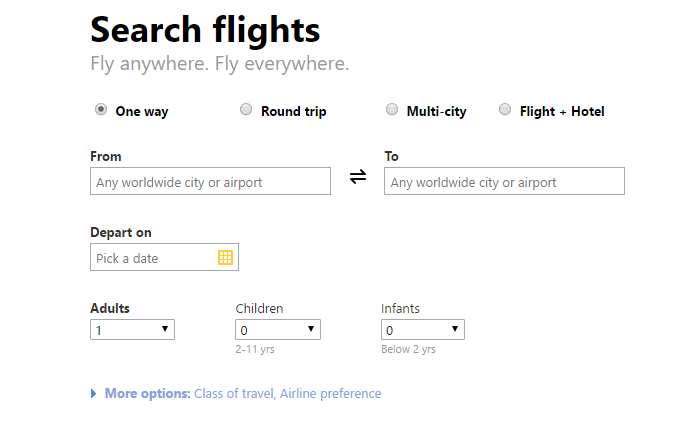Click the From city input field

point(210,182)
